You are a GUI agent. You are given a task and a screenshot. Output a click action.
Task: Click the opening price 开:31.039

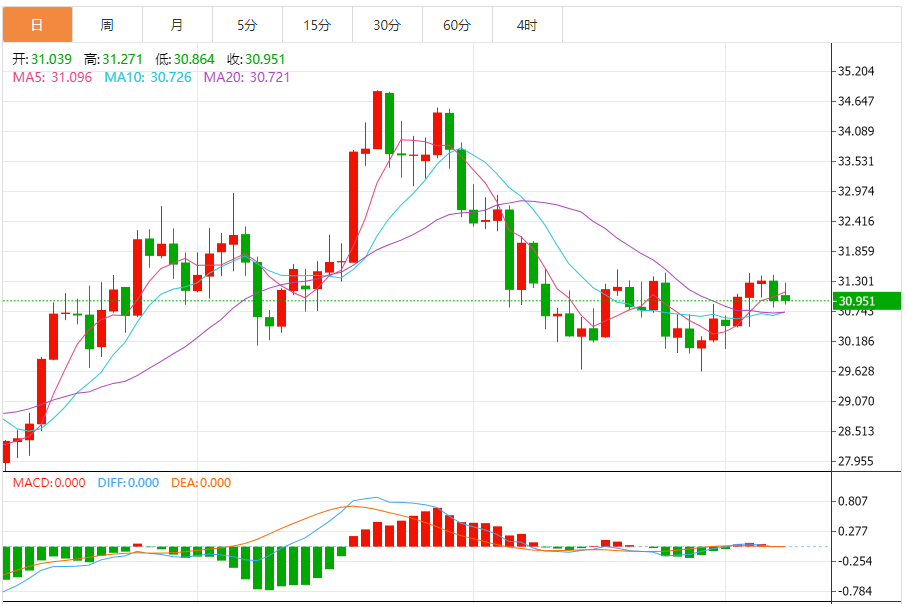point(42,59)
